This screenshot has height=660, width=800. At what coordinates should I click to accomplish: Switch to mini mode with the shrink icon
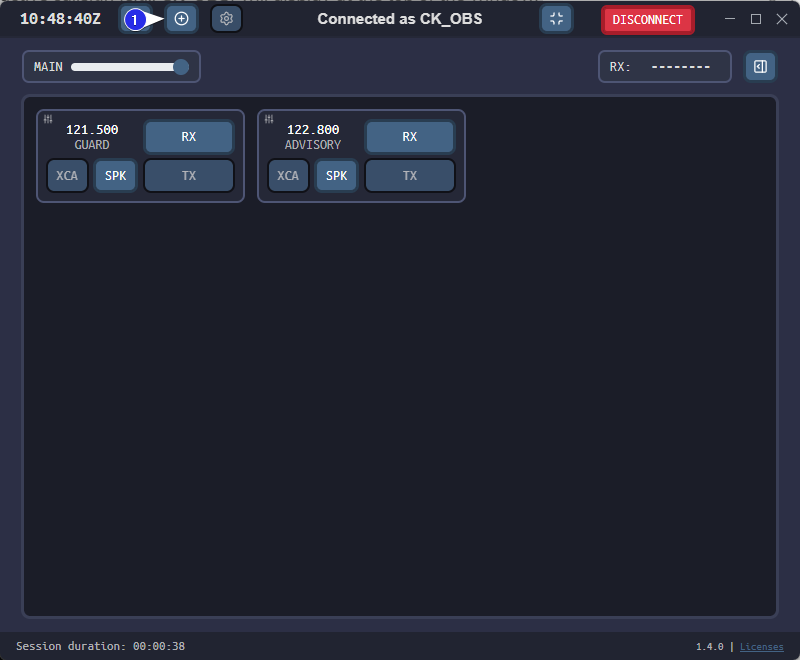coord(556,19)
